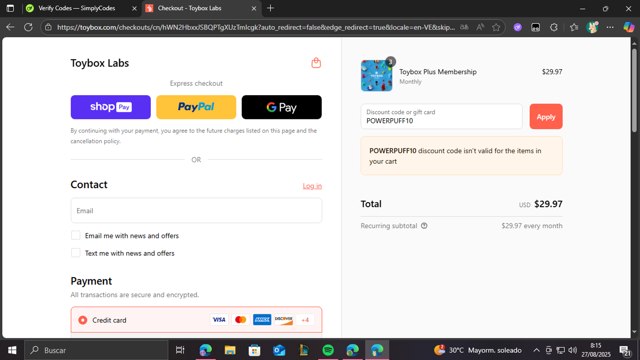View site information lock icon
The height and width of the screenshot is (360, 640).
click(x=48, y=27)
